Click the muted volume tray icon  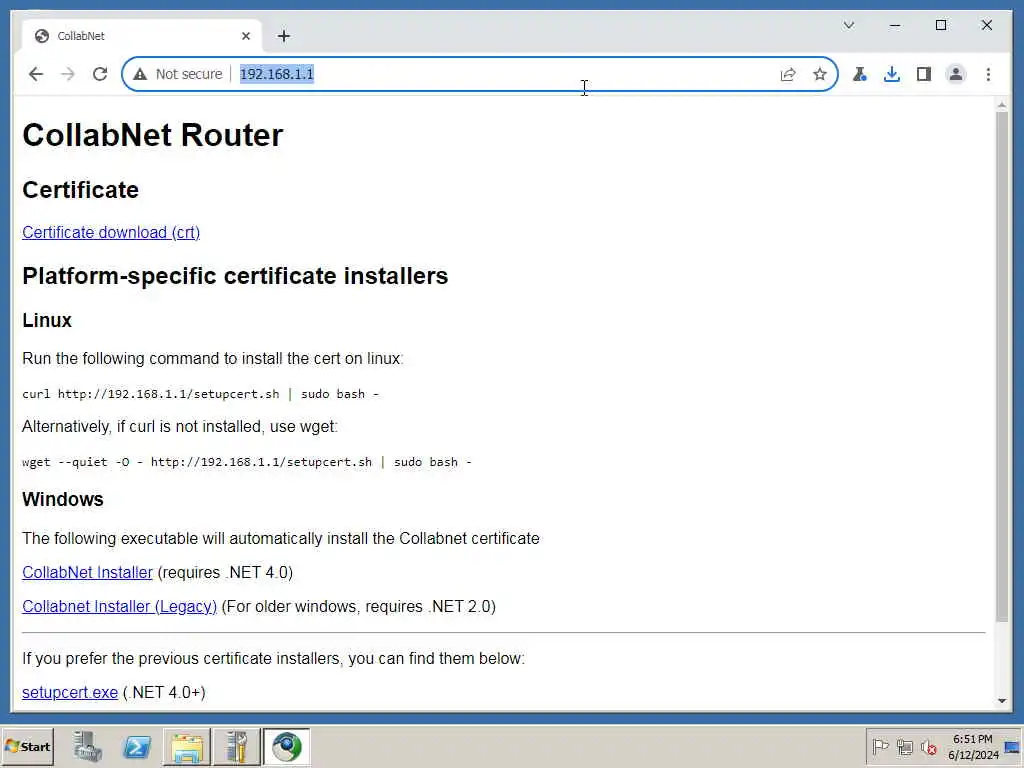click(929, 746)
